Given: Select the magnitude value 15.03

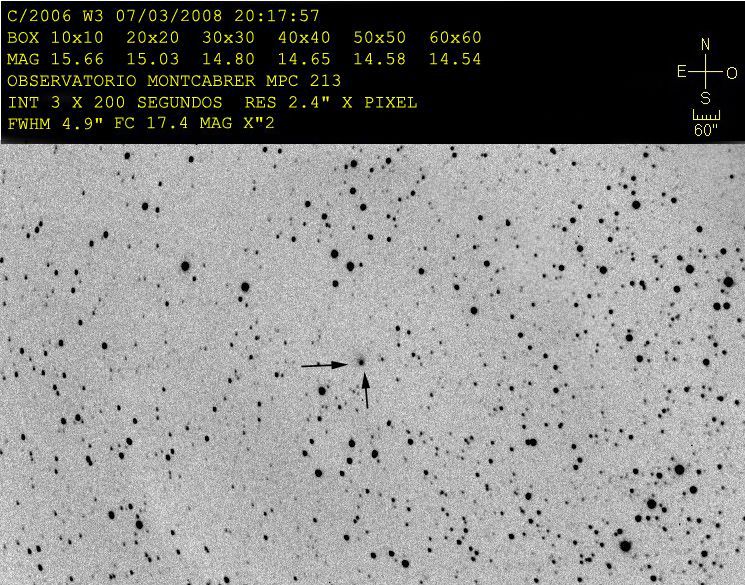Looking at the screenshot, I should point(153,59).
